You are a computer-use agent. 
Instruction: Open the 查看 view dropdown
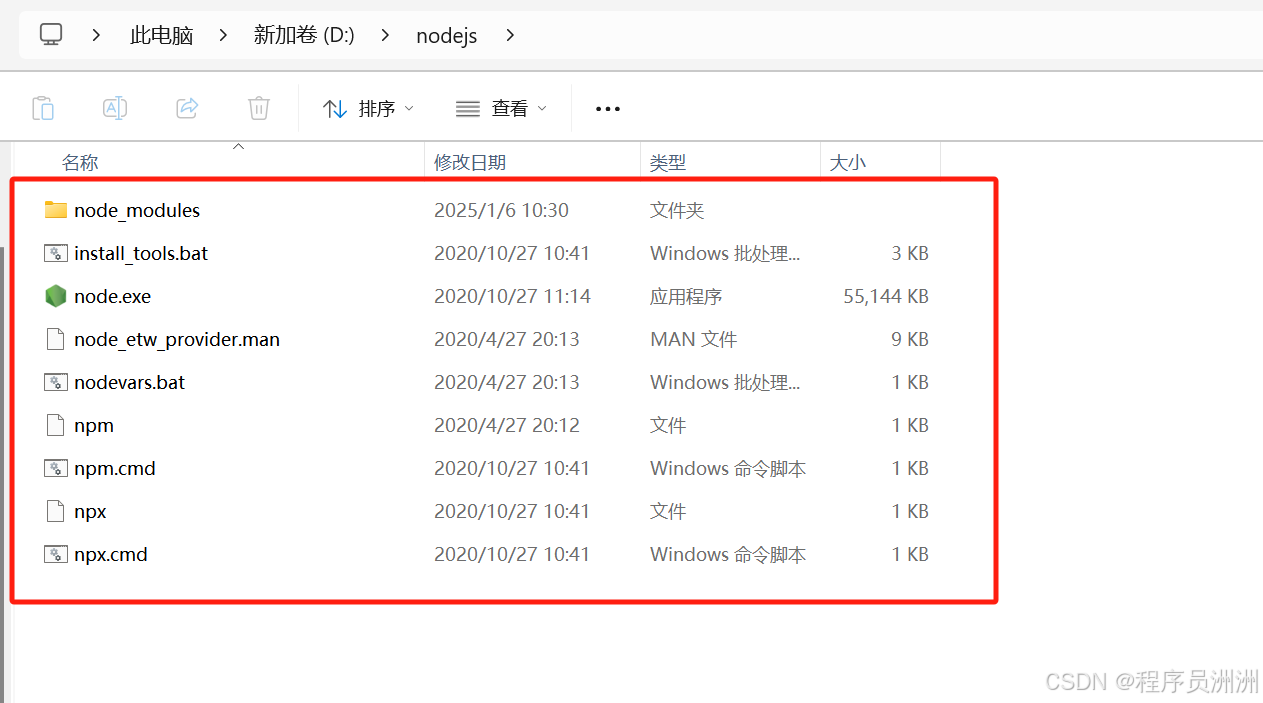pos(501,108)
